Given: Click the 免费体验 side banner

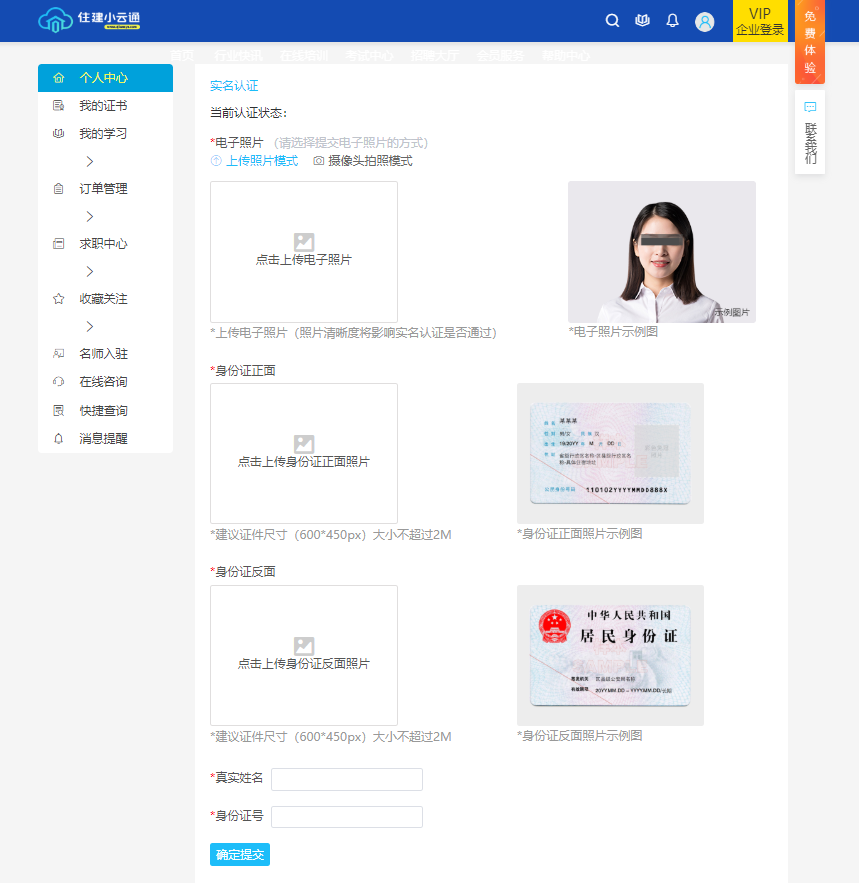Looking at the screenshot, I should (810, 42).
